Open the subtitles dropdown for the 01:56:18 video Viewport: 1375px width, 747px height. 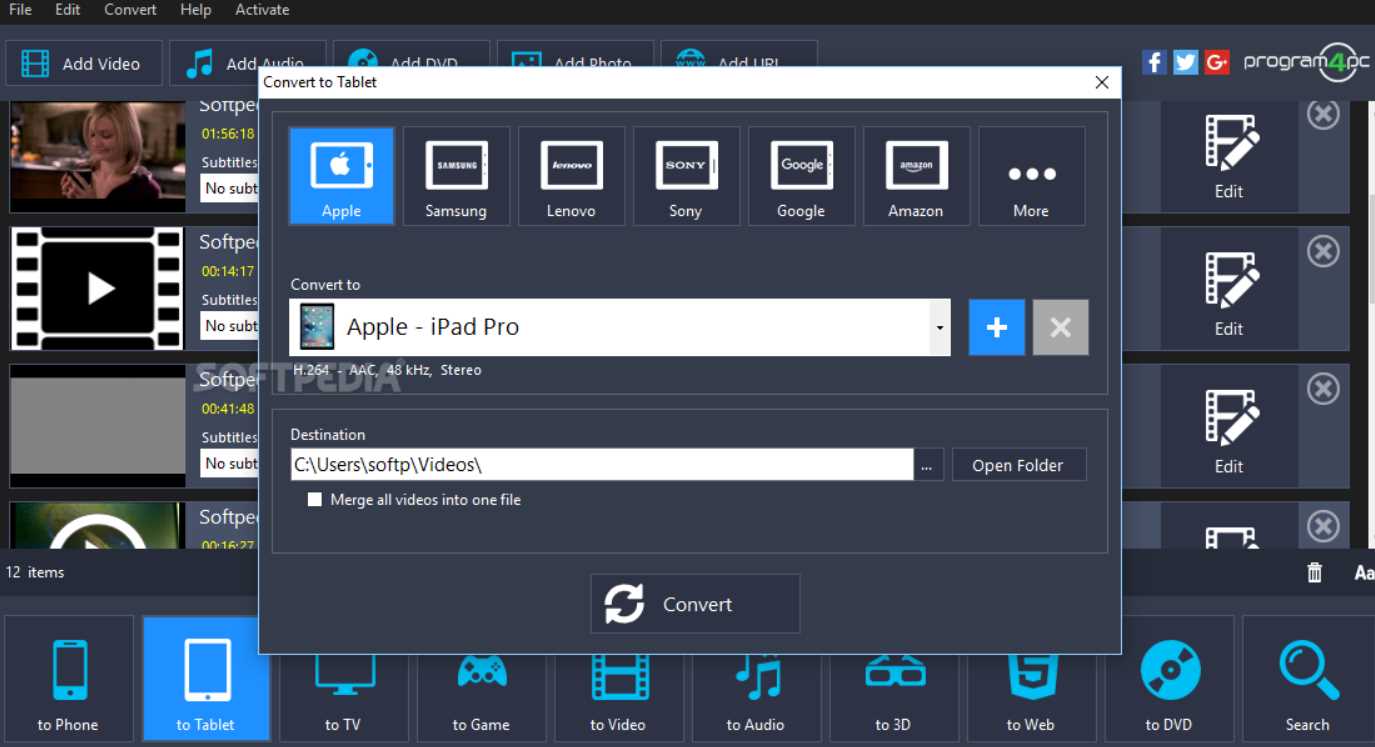[229, 188]
